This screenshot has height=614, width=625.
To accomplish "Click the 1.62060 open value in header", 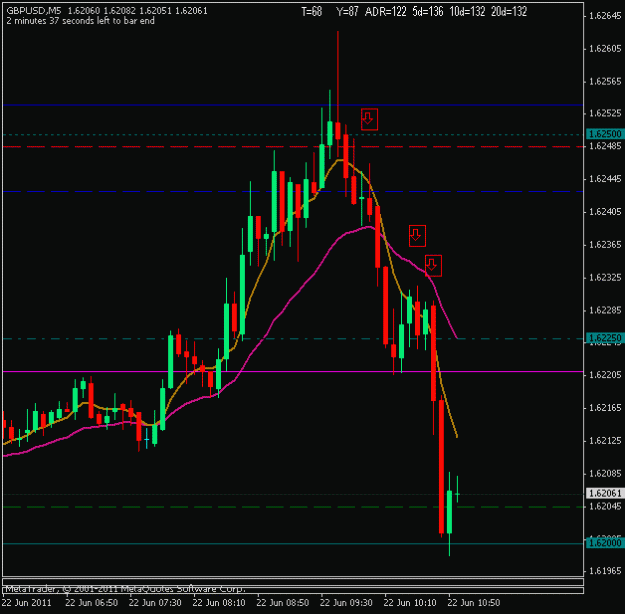I will tap(84, 11).
